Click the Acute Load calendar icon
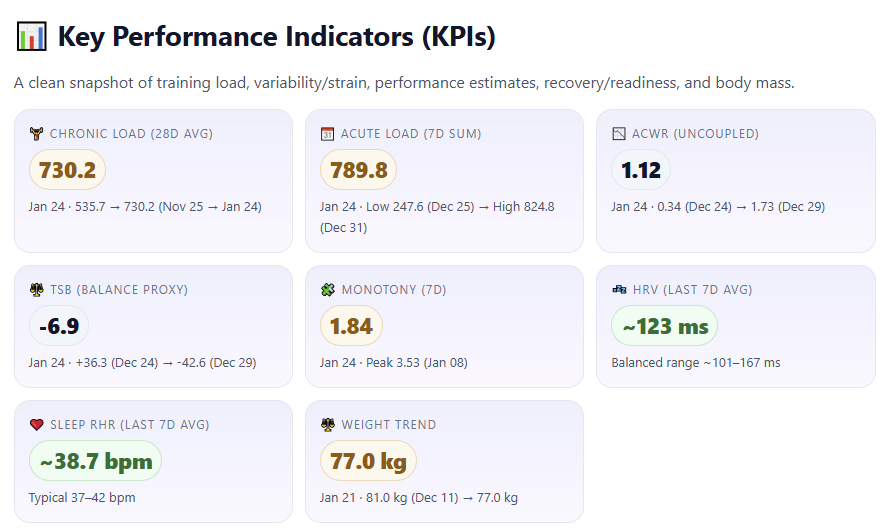Screen dimensions: 885x530 pyautogui.click(x=327, y=134)
